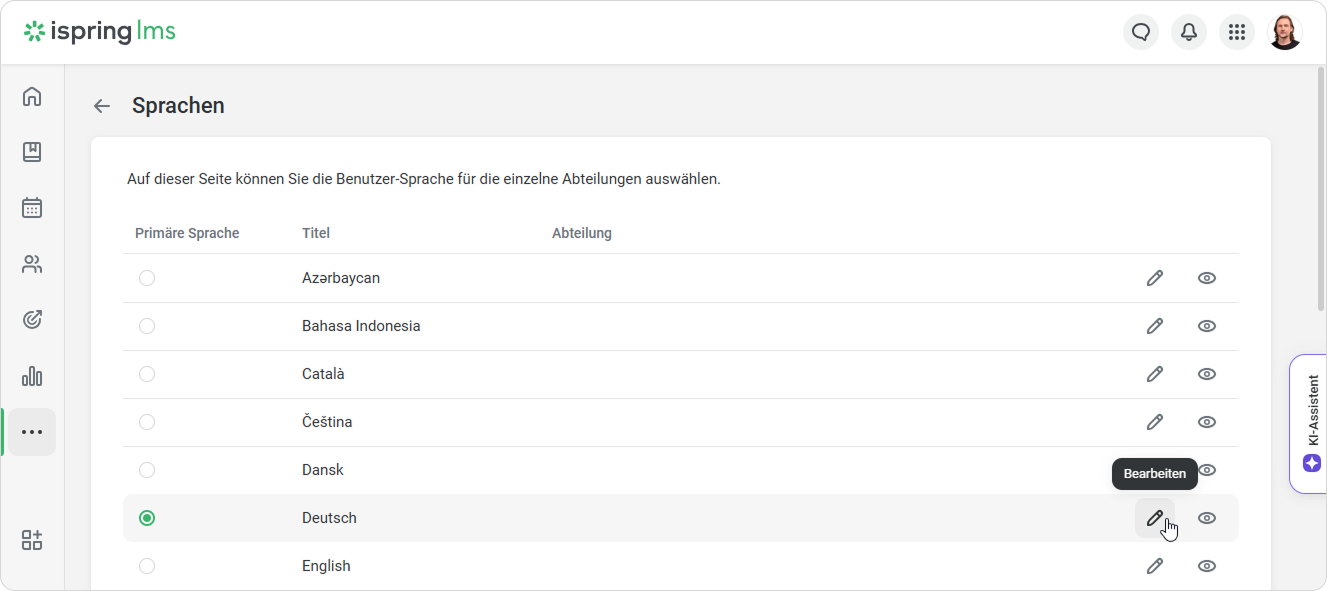Screen dimensions: 1327x591
Task: Go back using the arrow beside Sprachen
Action: 101,106
